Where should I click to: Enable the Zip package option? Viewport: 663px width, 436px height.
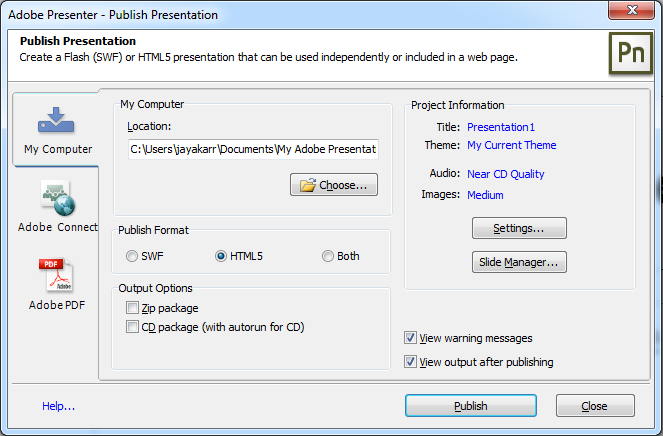pyautogui.click(x=133, y=308)
